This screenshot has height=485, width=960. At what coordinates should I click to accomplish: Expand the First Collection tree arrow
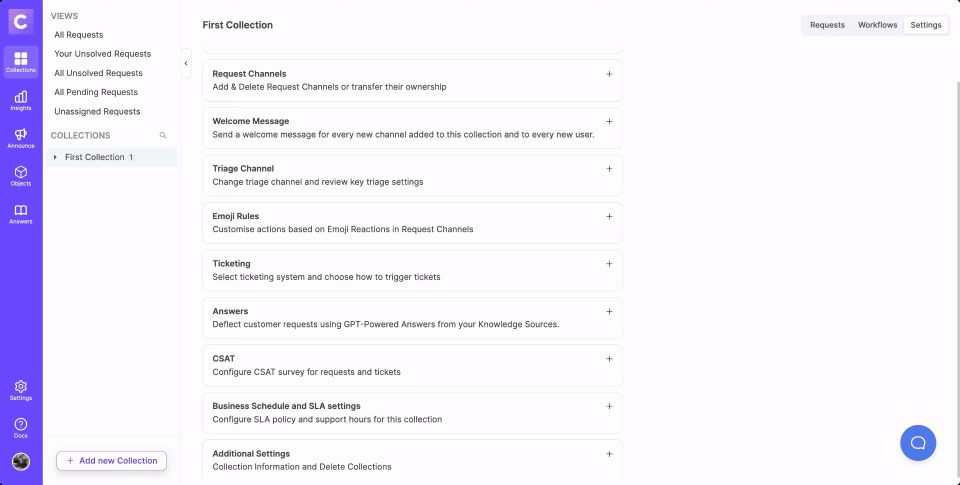tap(55, 157)
